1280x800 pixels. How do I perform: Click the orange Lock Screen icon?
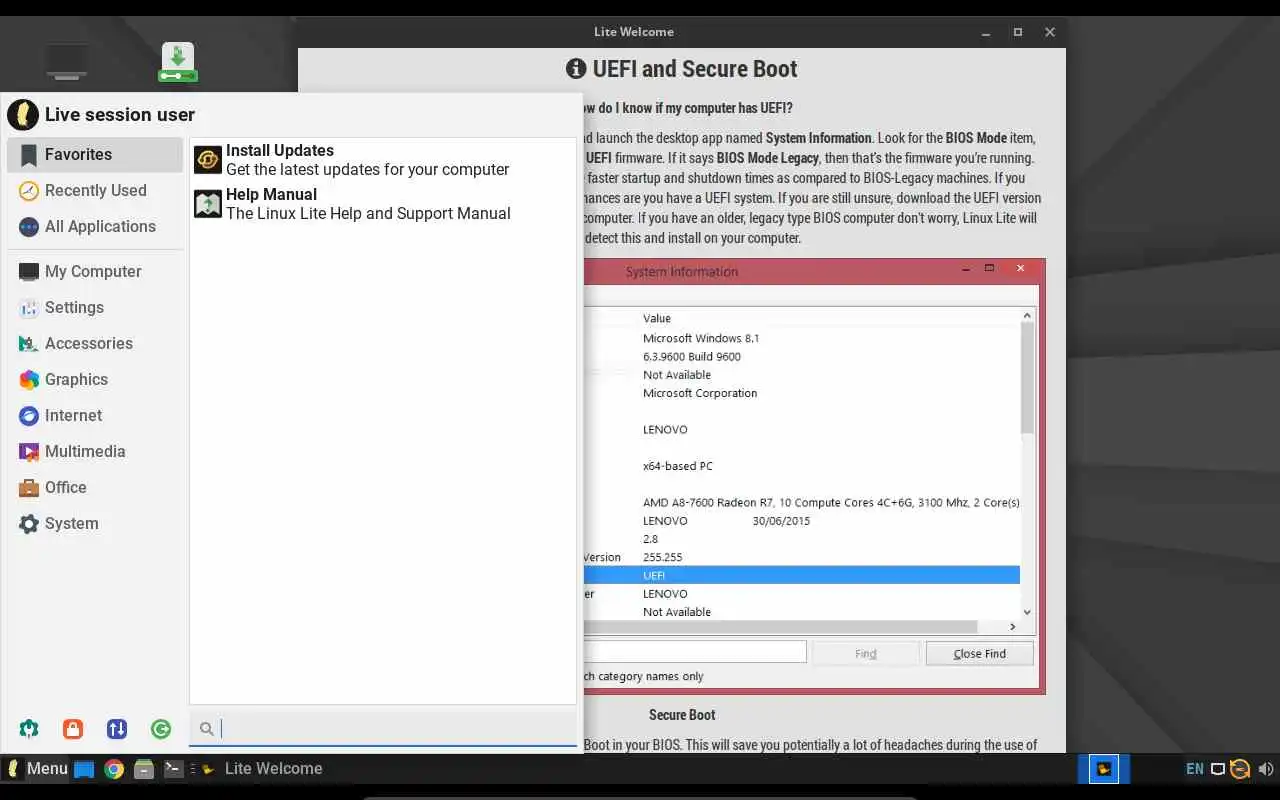coord(73,729)
